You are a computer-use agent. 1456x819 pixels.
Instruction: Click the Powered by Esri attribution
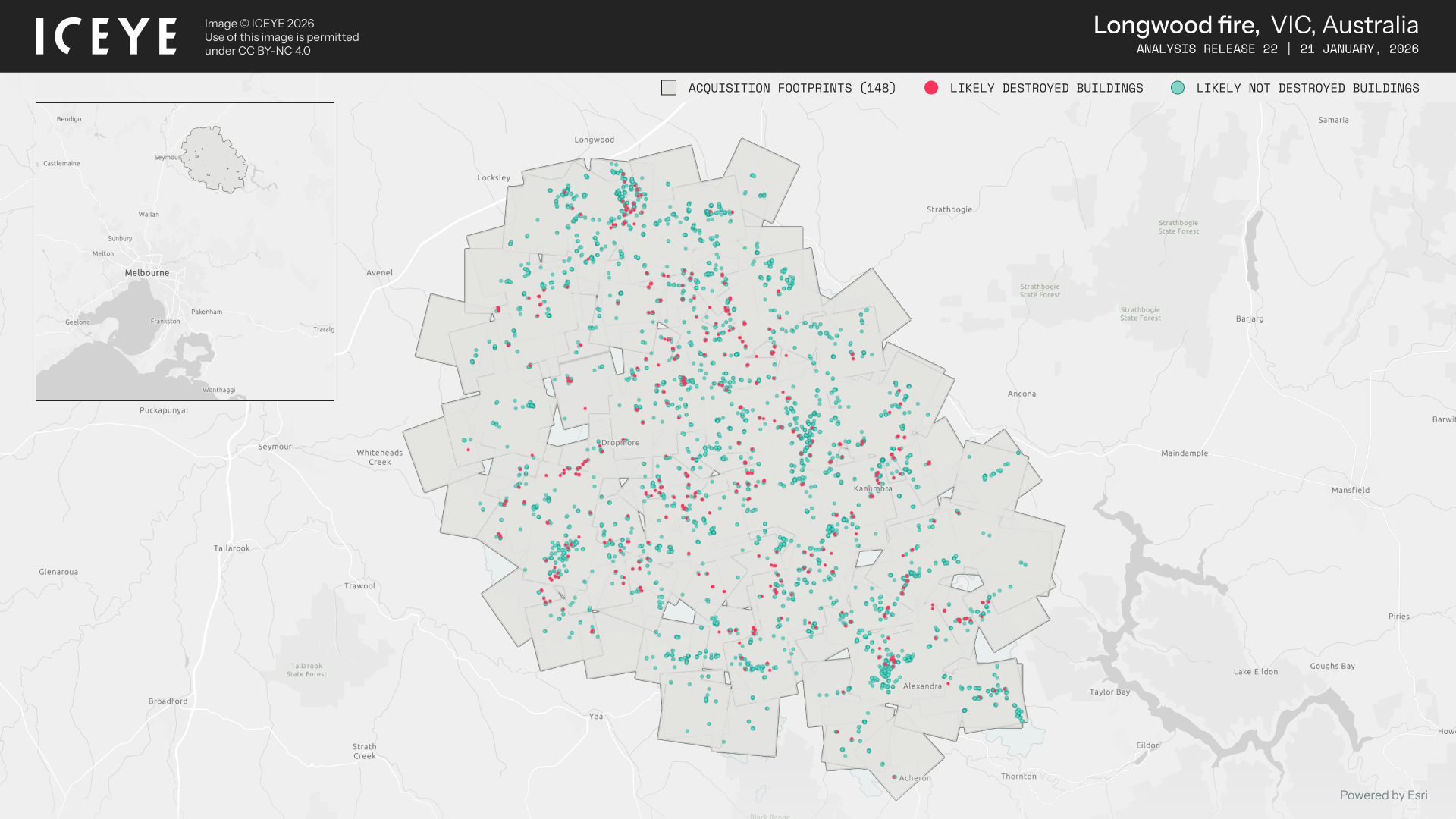pos(1383,795)
